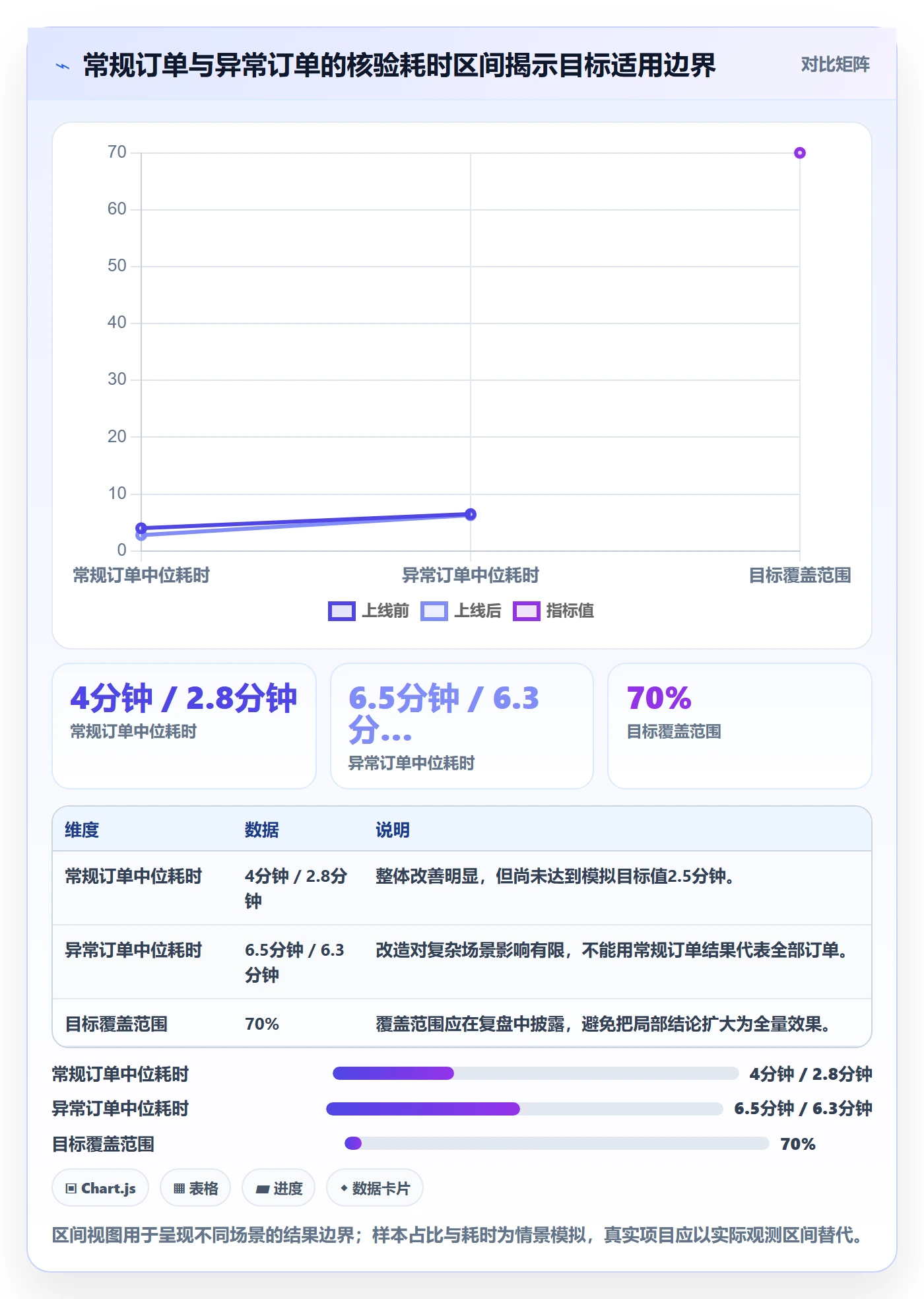This screenshot has width=924, height=1299.
Task: Click the 整体改善明显 description cell
Action: (556, 876)
